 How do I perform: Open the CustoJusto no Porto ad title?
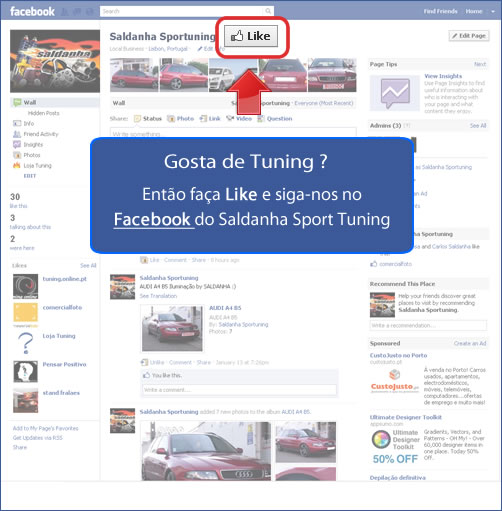coord(398,355)
